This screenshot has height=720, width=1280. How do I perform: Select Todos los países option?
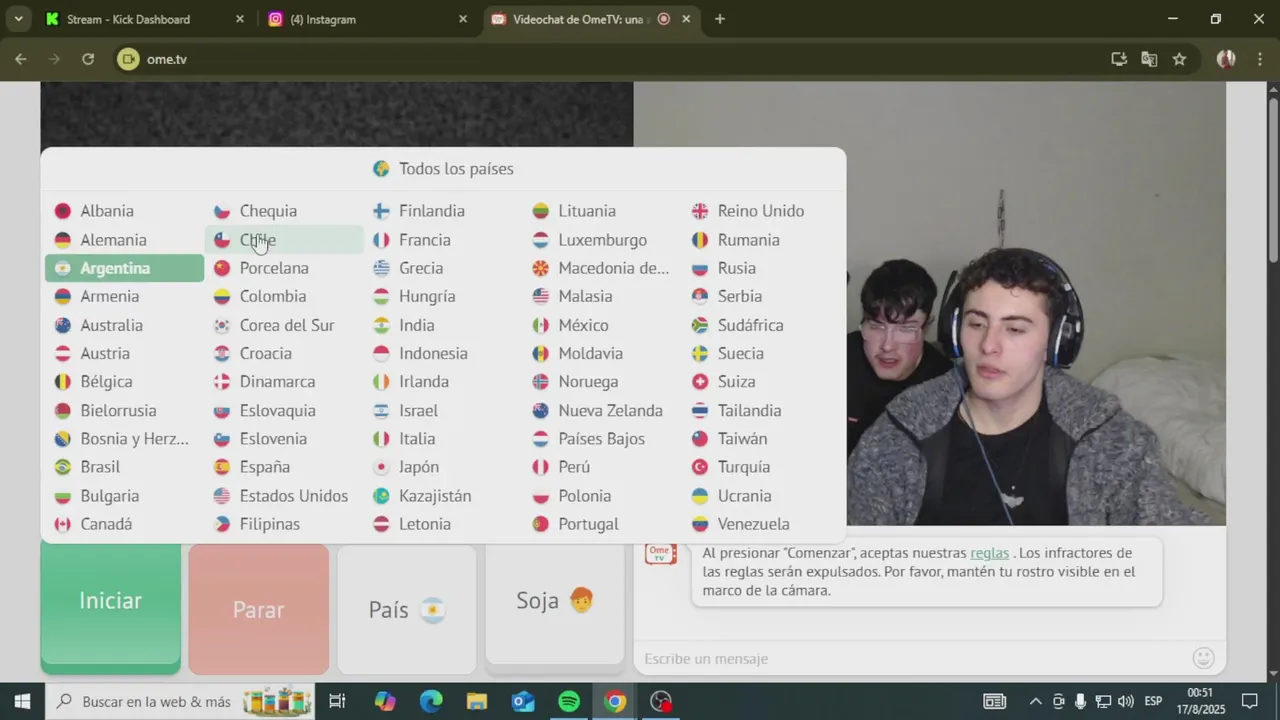[x=443, y=168]
